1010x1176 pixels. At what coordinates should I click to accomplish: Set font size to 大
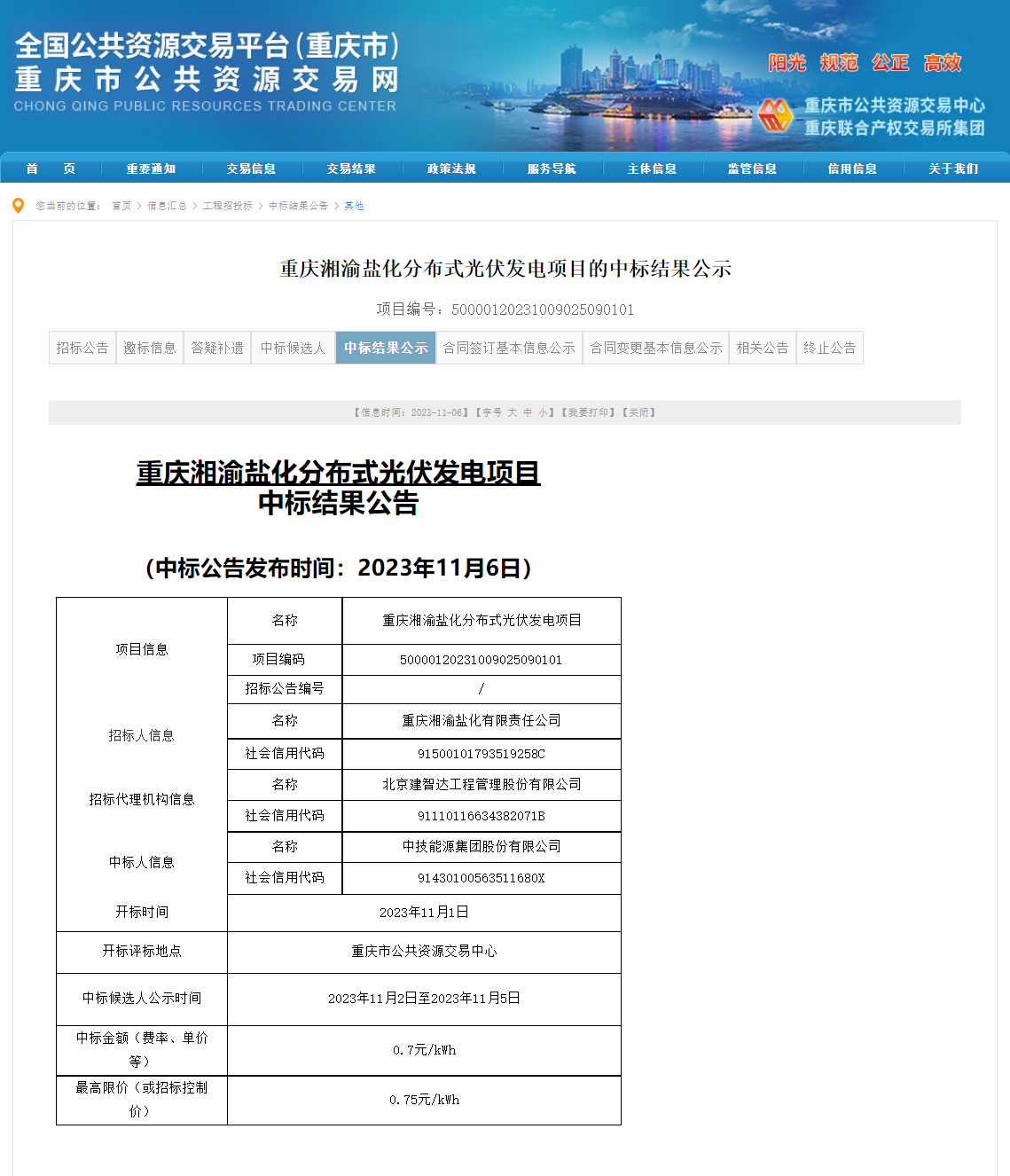click(x=513, y=412)
